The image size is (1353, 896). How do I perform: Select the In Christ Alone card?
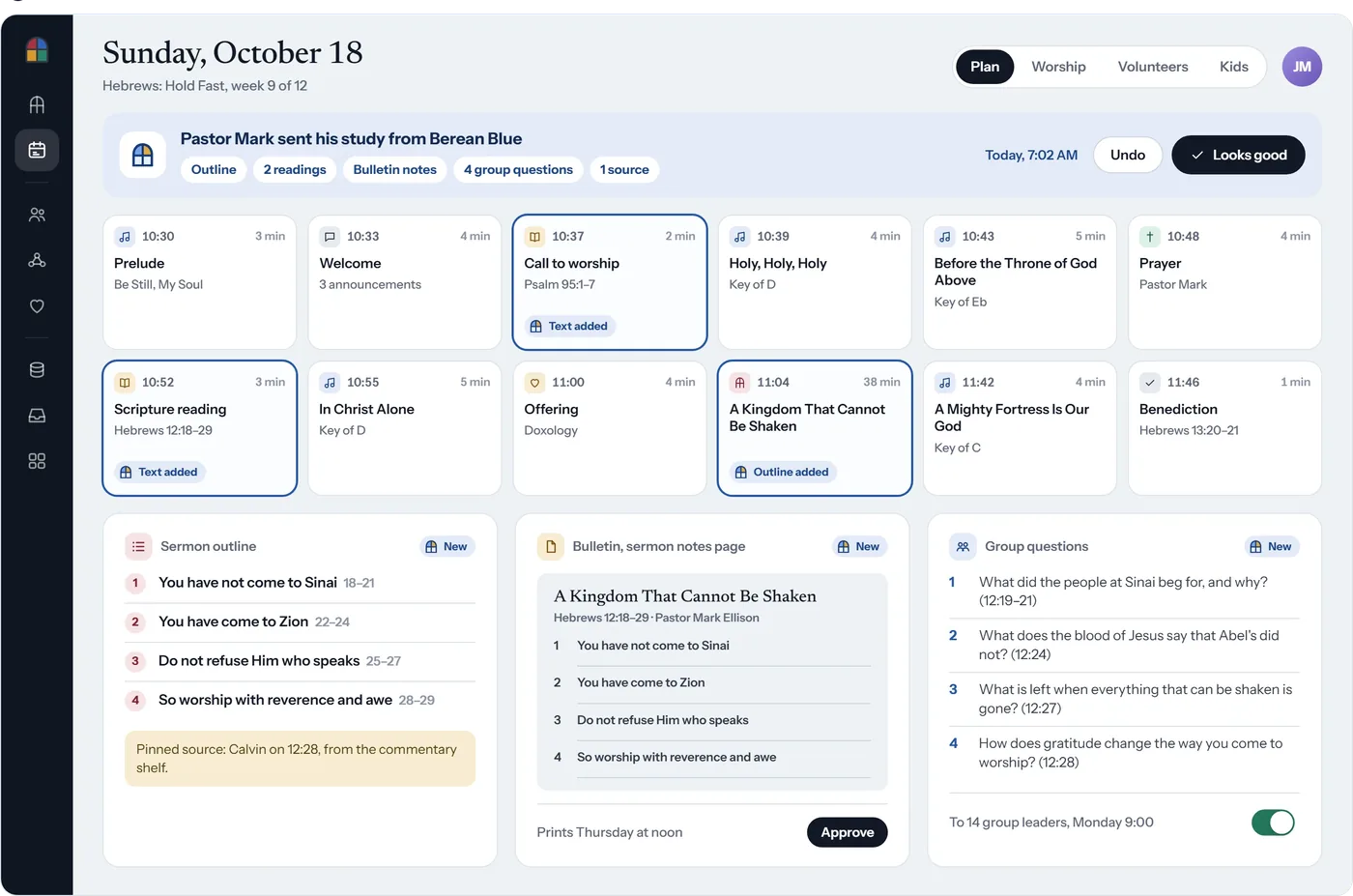(405, 428)
